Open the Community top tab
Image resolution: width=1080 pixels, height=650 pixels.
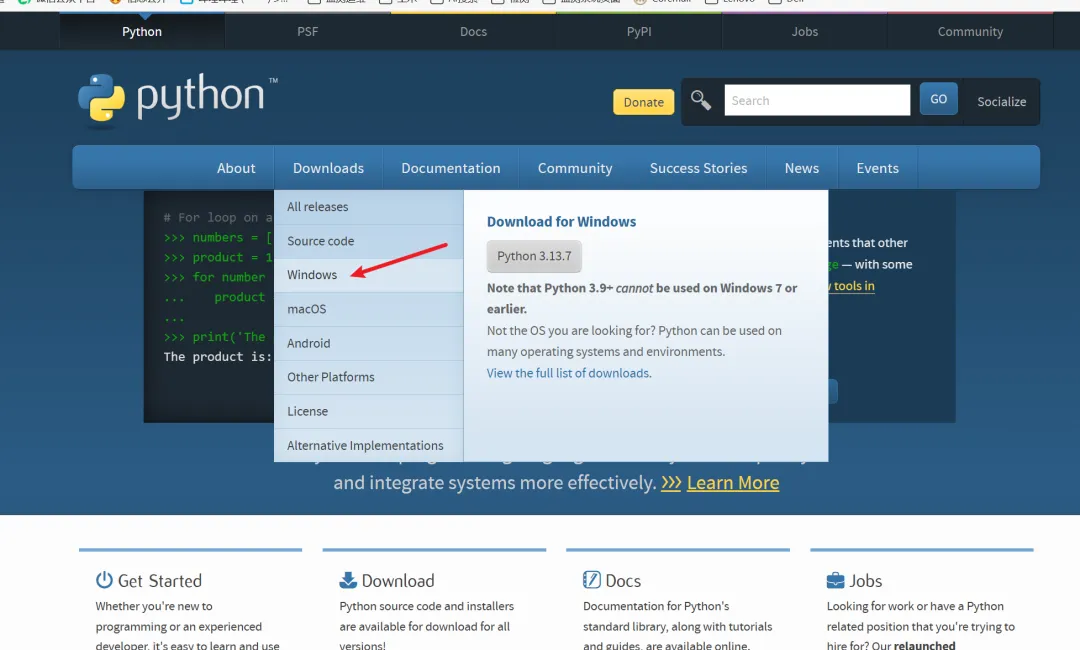point(970,32)
